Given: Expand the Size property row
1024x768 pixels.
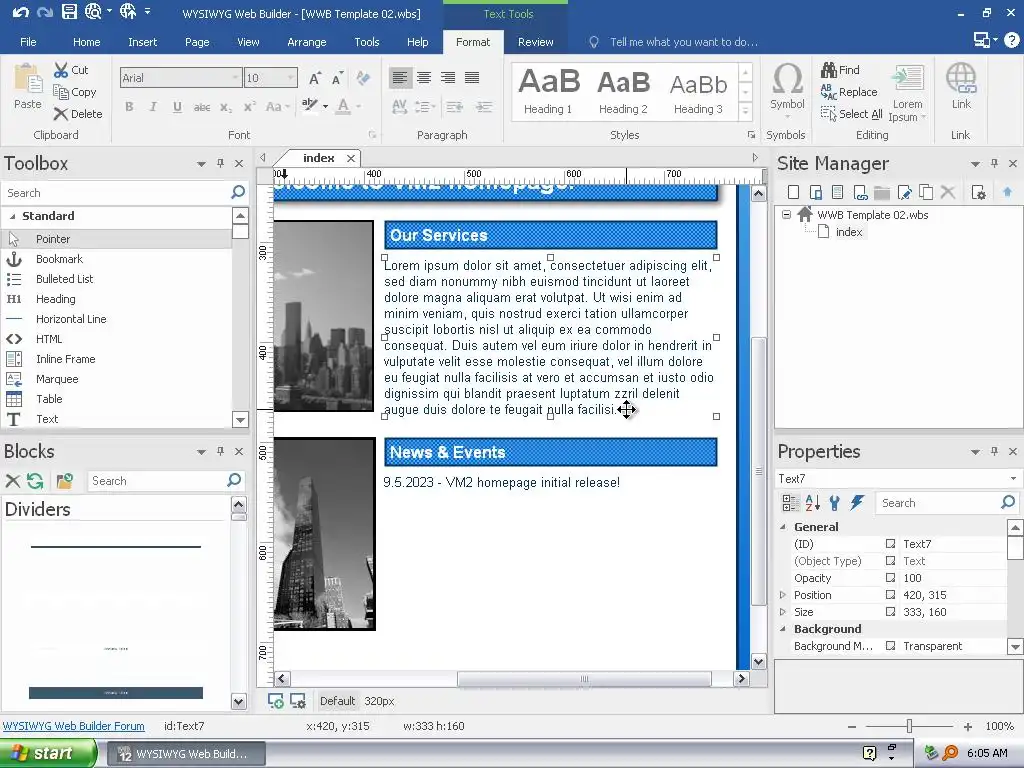Looking at the screenshot, I should click(782, 612).
